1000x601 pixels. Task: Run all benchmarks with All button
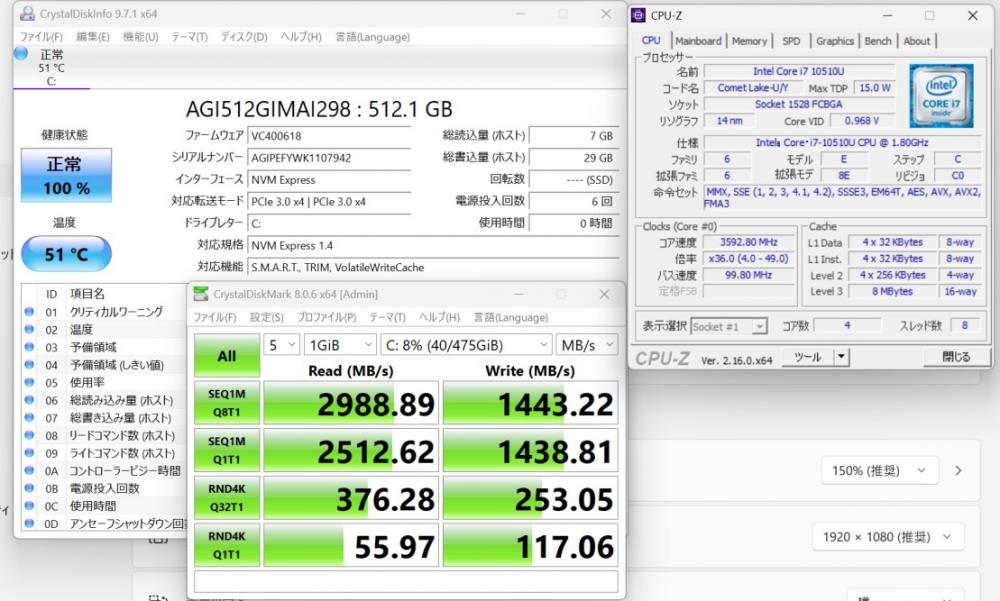(x=227, y=355)
